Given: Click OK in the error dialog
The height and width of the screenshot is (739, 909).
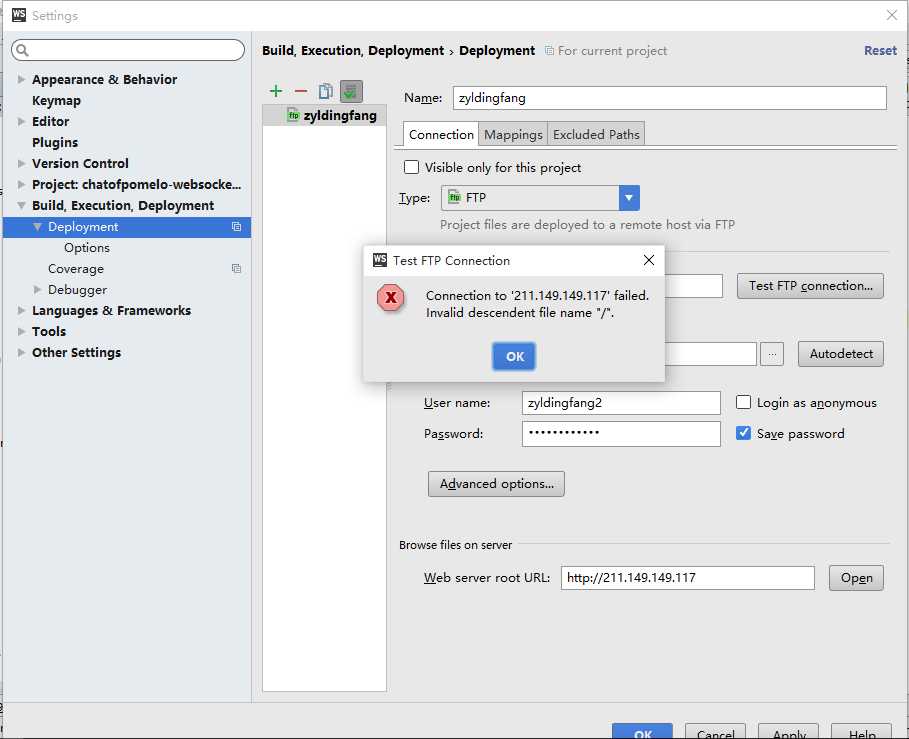Looking at the screenshot, I should point(514,356).
